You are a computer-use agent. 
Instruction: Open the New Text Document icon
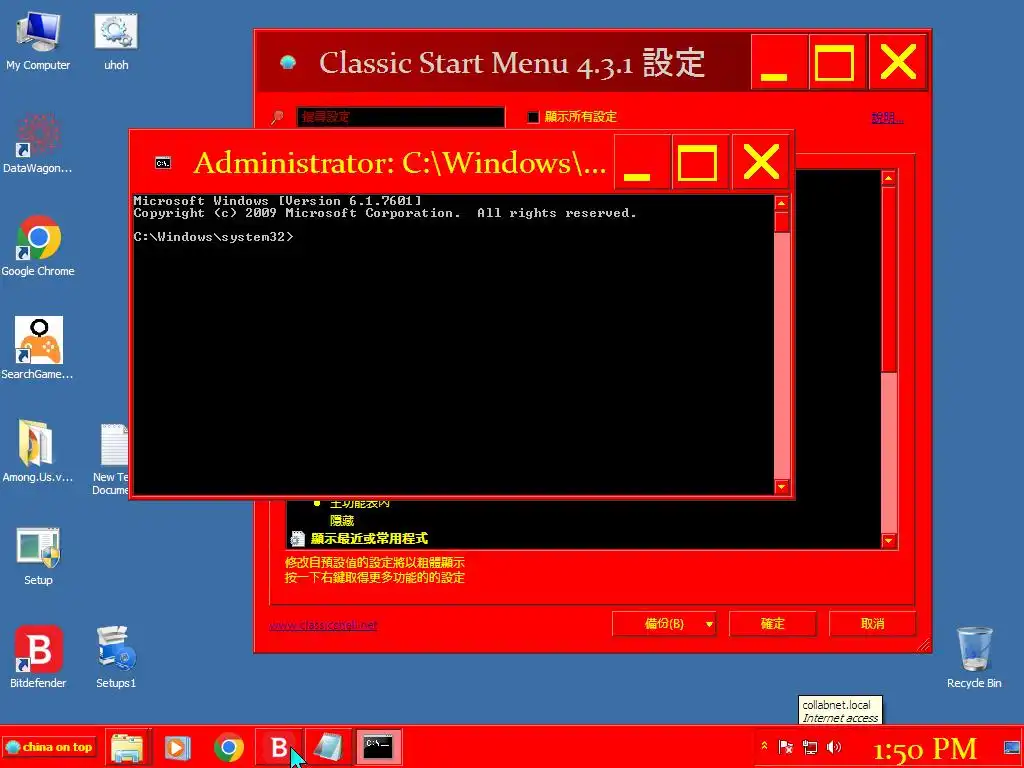click(112, 458)
